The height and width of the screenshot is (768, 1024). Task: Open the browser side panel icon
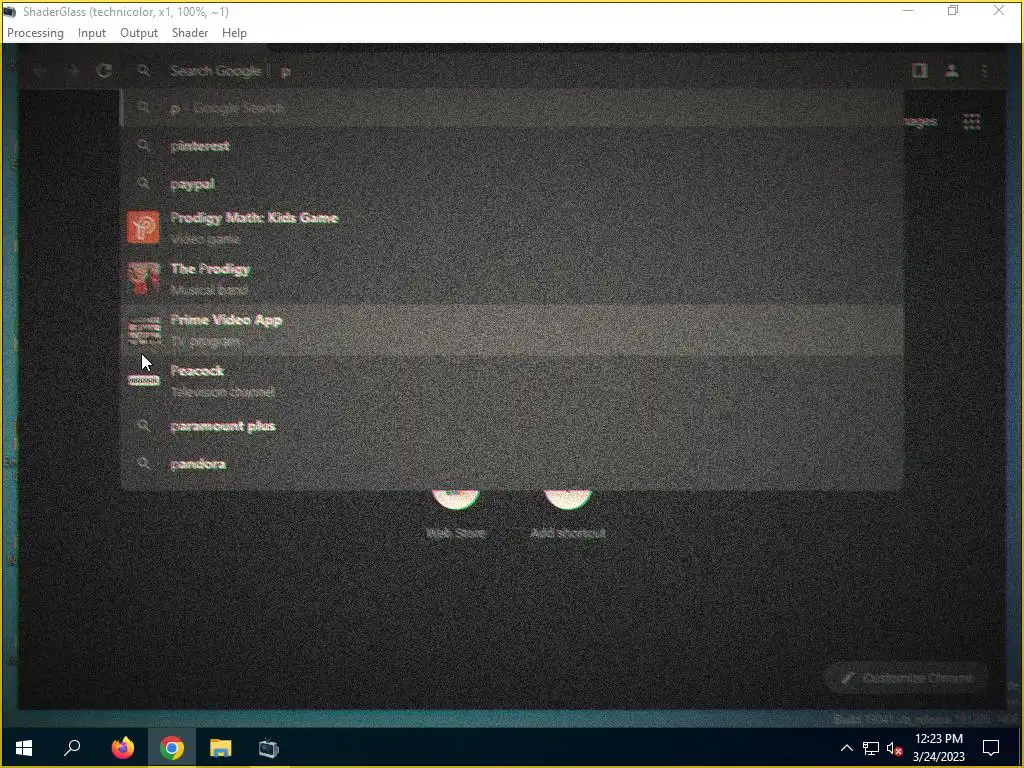[920, 71]
